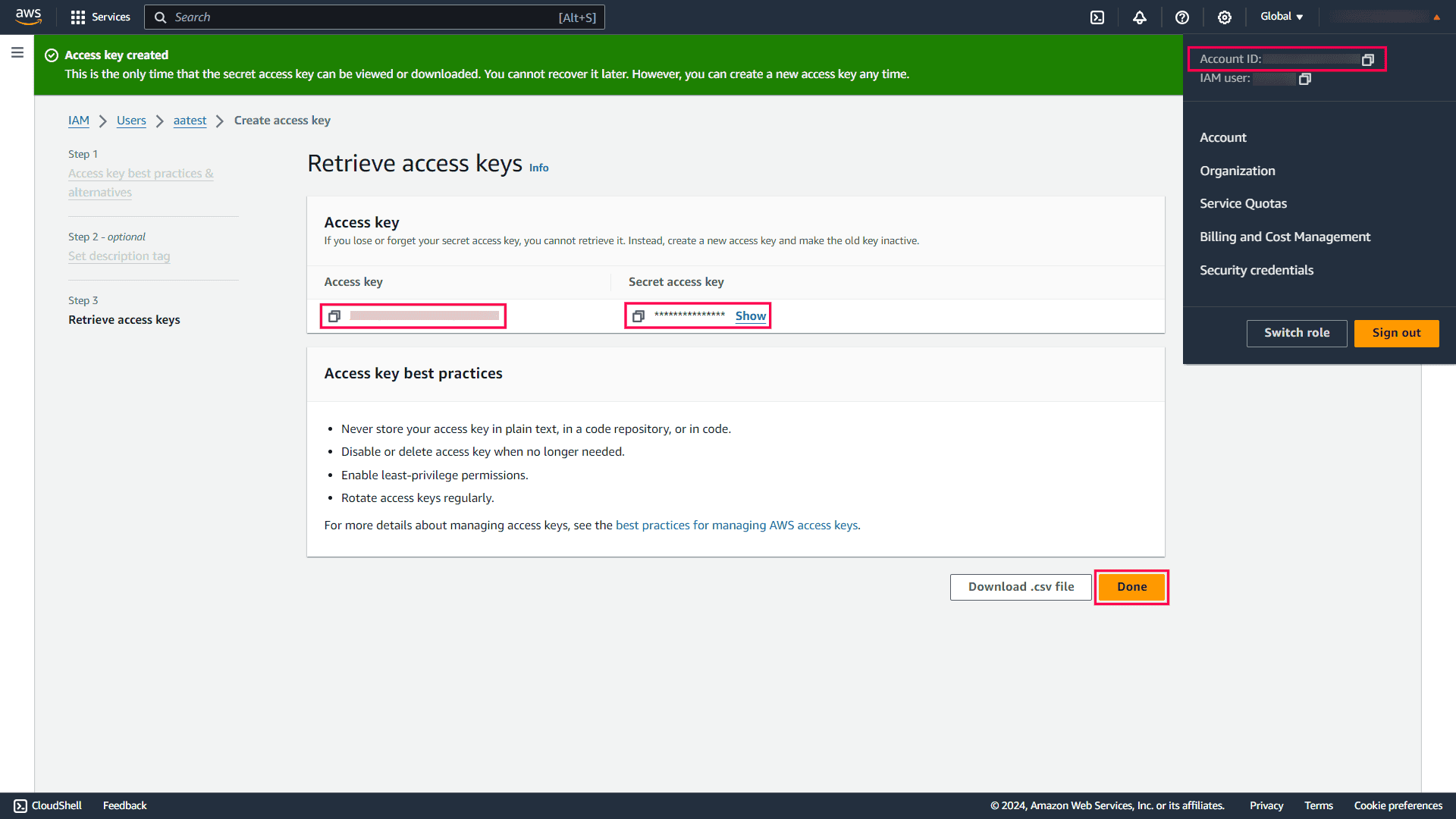Download the .csv file
This screenshot has width=1456, height=819.
1021,586
